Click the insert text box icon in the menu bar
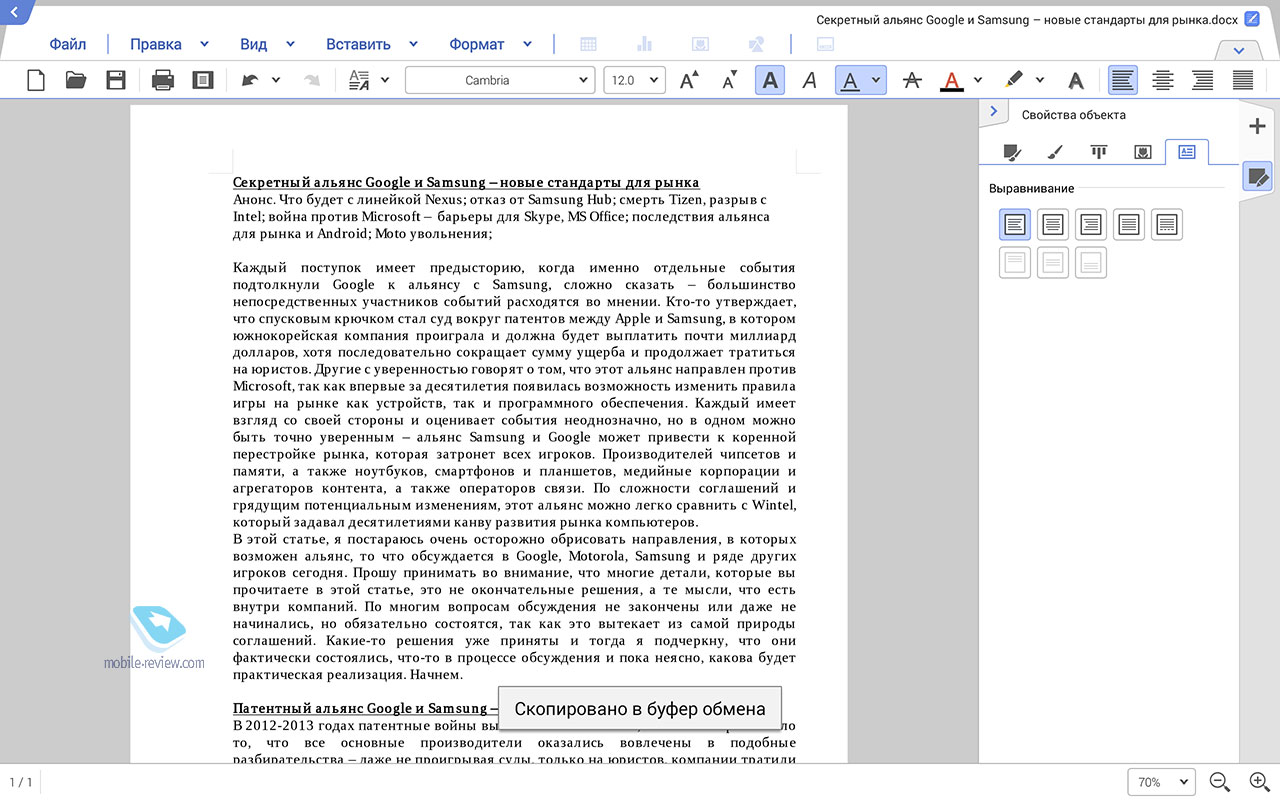Viewport: 1280px width, 800px height. [x=826, y=44]
